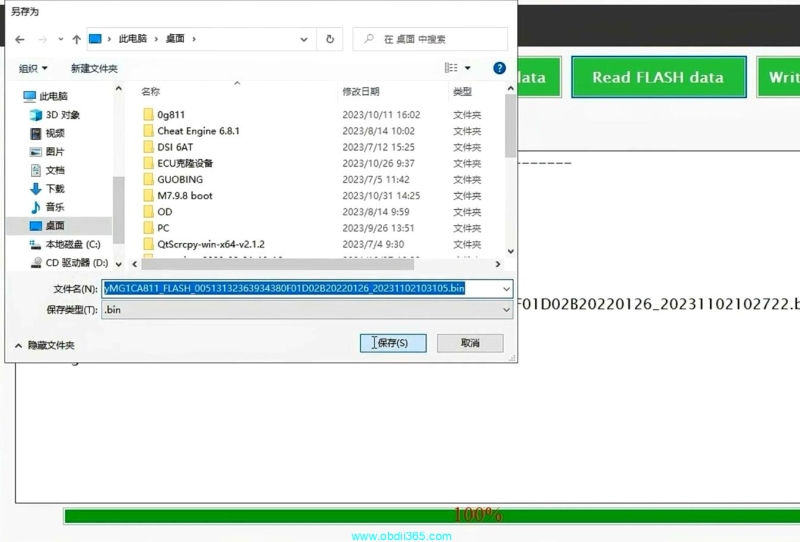Click 取消 button
The width and height of the screenshot is (800, 542).
(x=470, y=343)
